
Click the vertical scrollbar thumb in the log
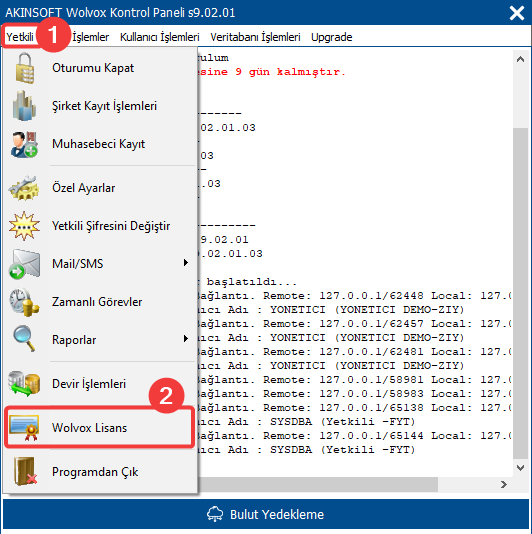pos(520,293)
